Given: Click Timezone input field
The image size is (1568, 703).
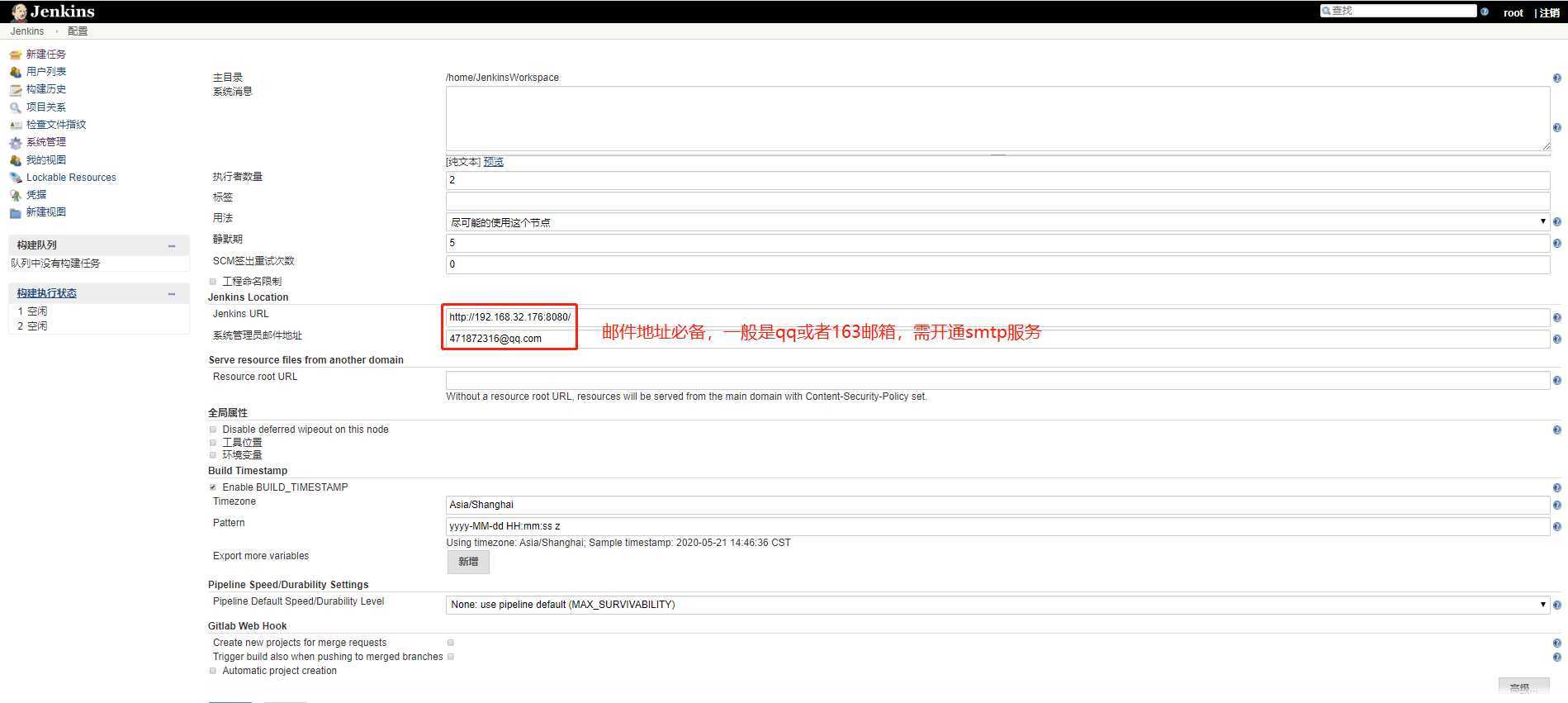Looking at the screenshot, I should (x=997, y=505).
